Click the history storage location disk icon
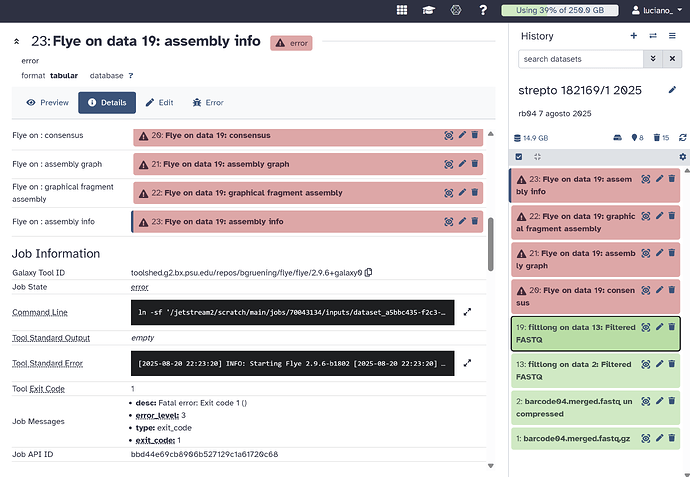The height and width of the screenshot is (477, 690). pos(617,138)
